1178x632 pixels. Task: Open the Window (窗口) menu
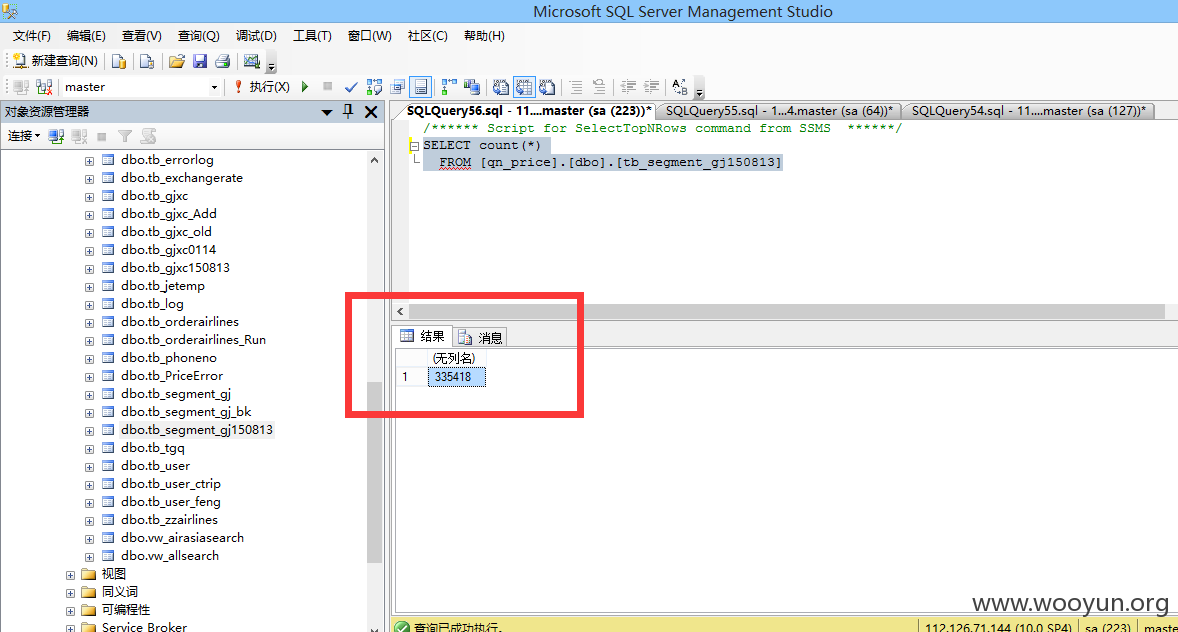coord(370,36)
